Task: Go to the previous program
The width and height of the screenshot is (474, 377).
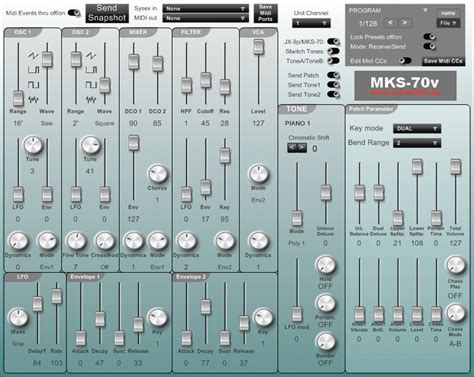Action: point(390,23)
